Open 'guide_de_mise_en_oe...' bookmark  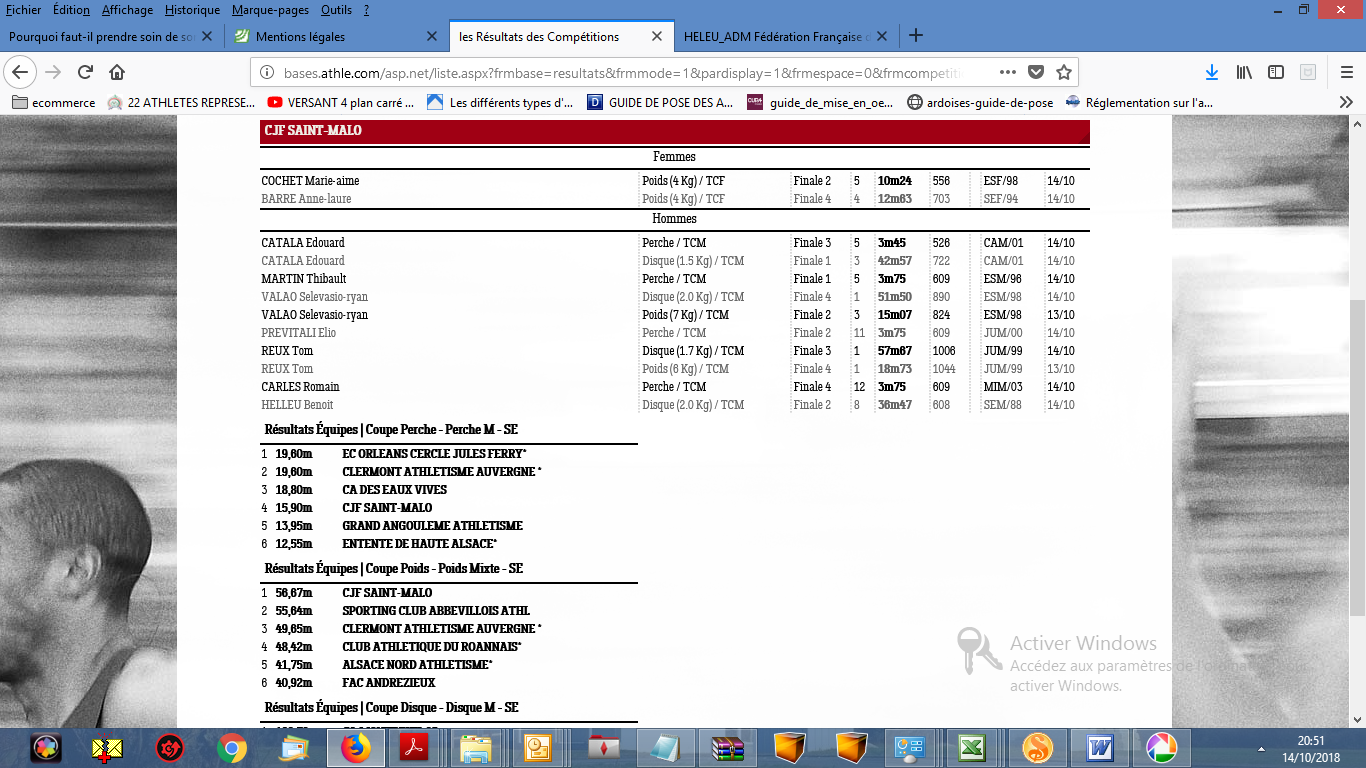coord(820,102)
